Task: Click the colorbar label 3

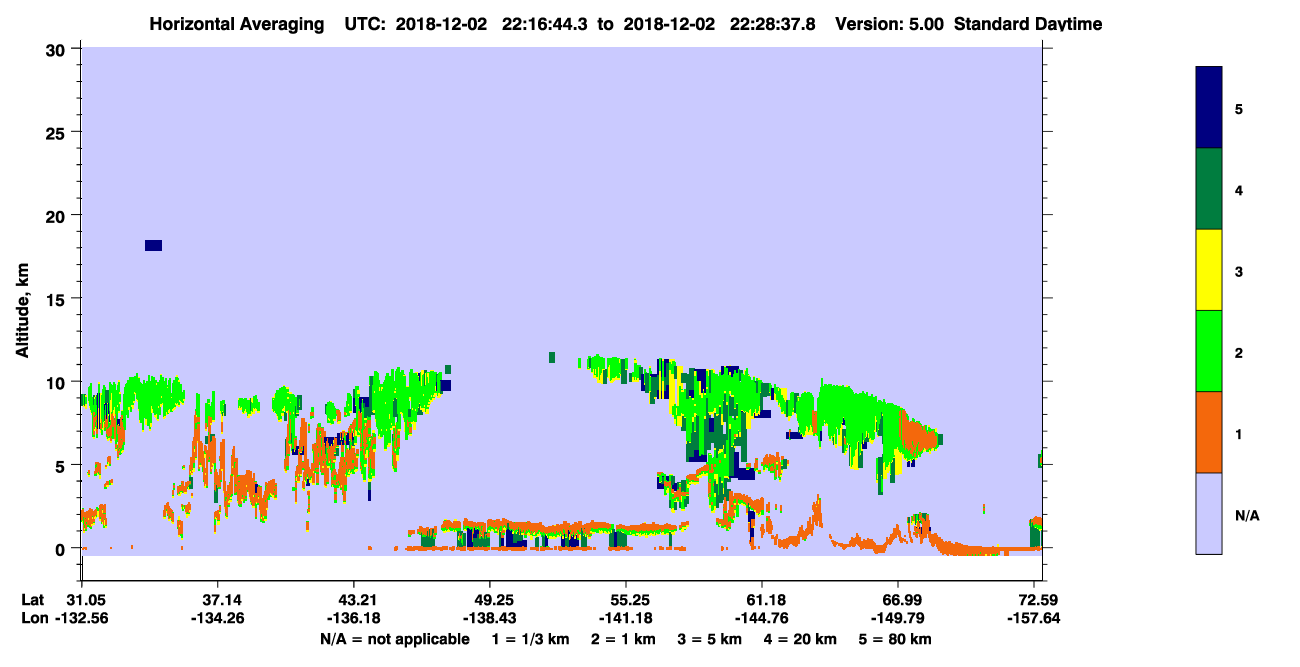Action: point(1239,271)
